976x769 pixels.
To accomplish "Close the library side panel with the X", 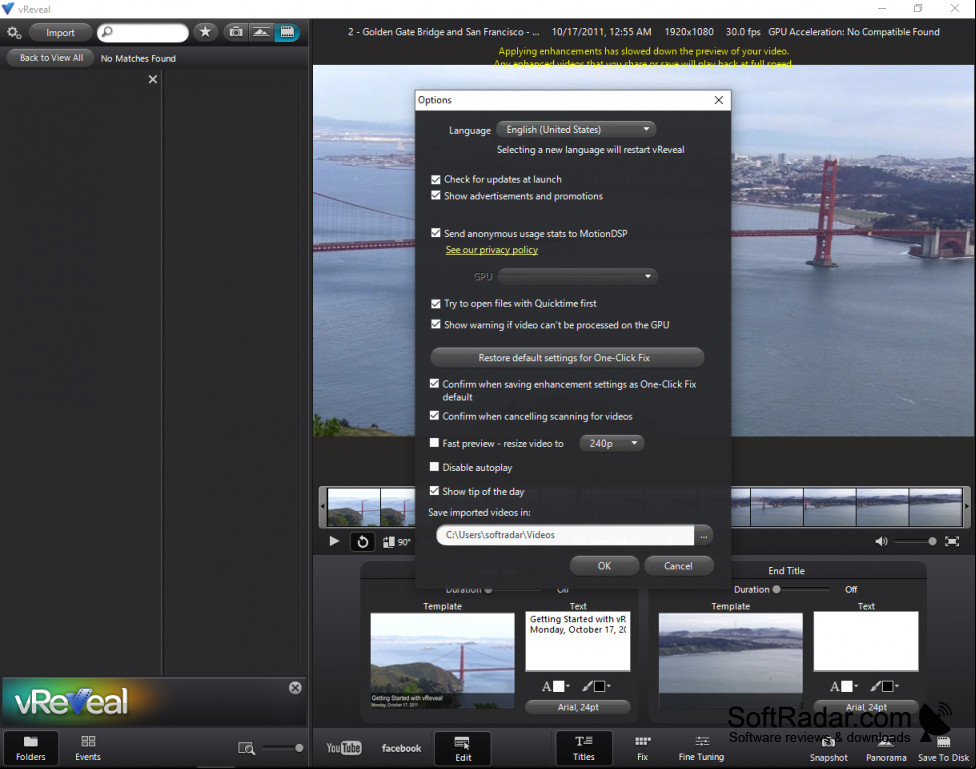I will click(152, 79).
